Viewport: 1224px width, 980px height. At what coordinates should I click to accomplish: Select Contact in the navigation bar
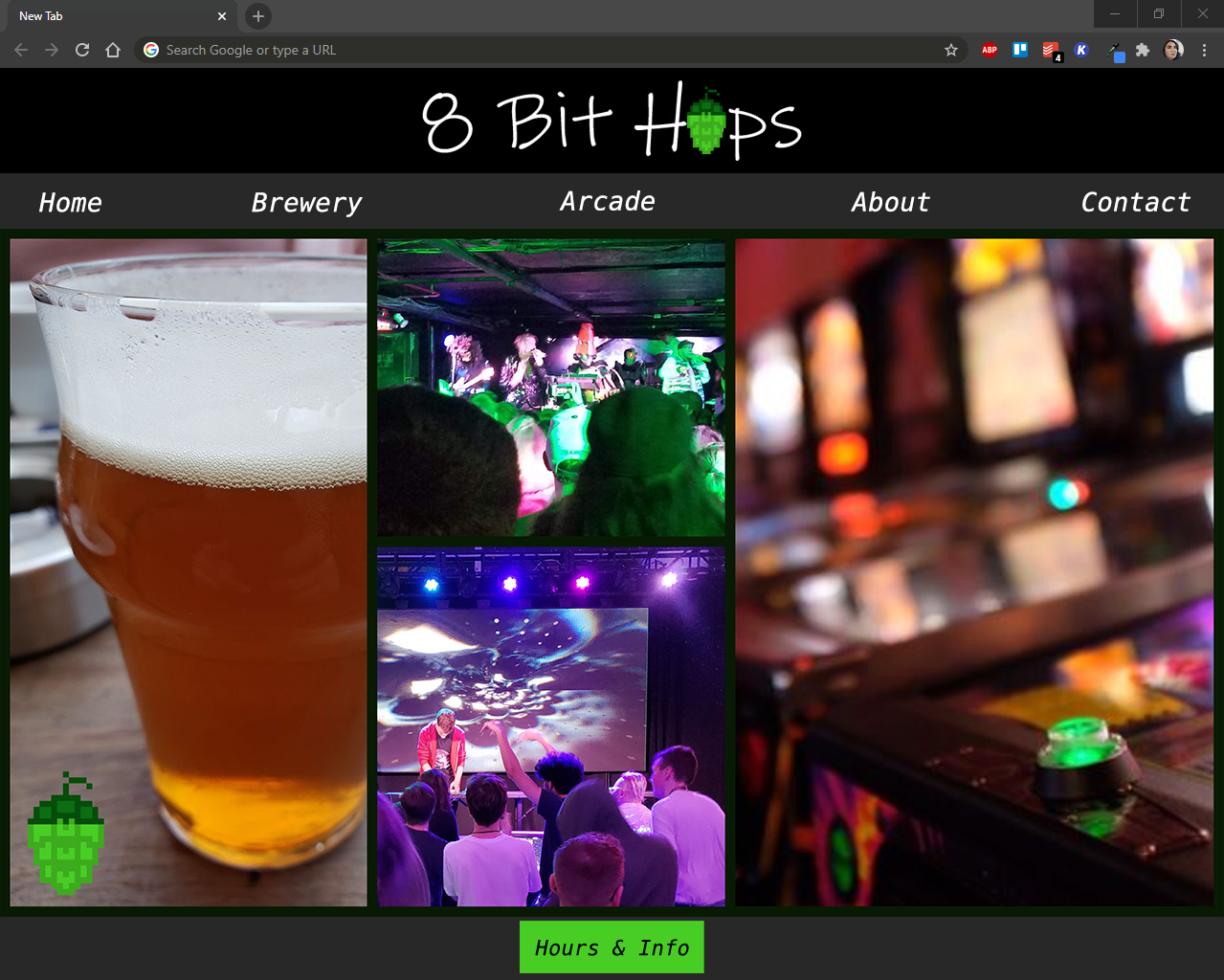1135,203
